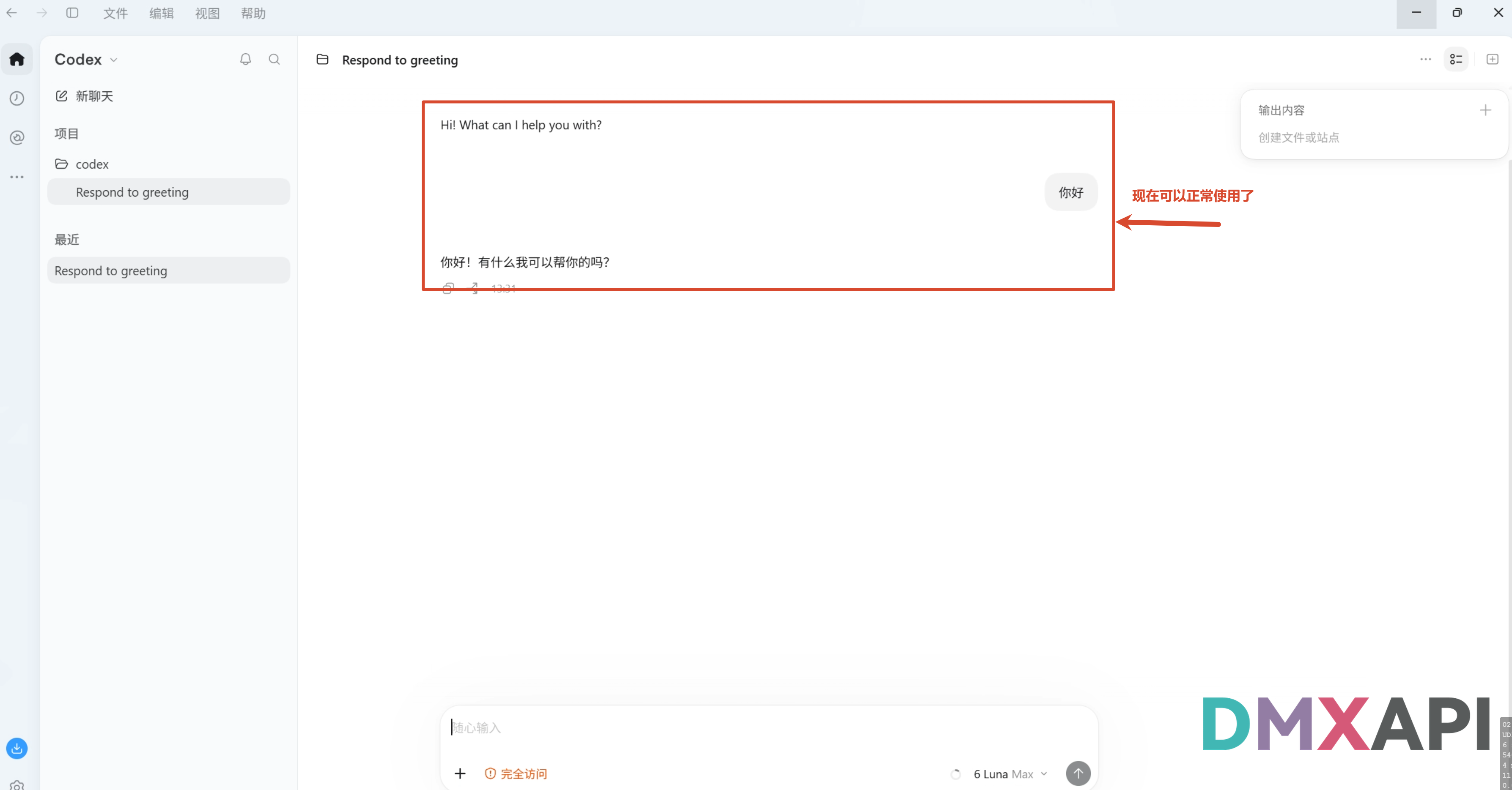Open the header three-dot options menu
1512x790 pixels.
(x=1426, y=59)
